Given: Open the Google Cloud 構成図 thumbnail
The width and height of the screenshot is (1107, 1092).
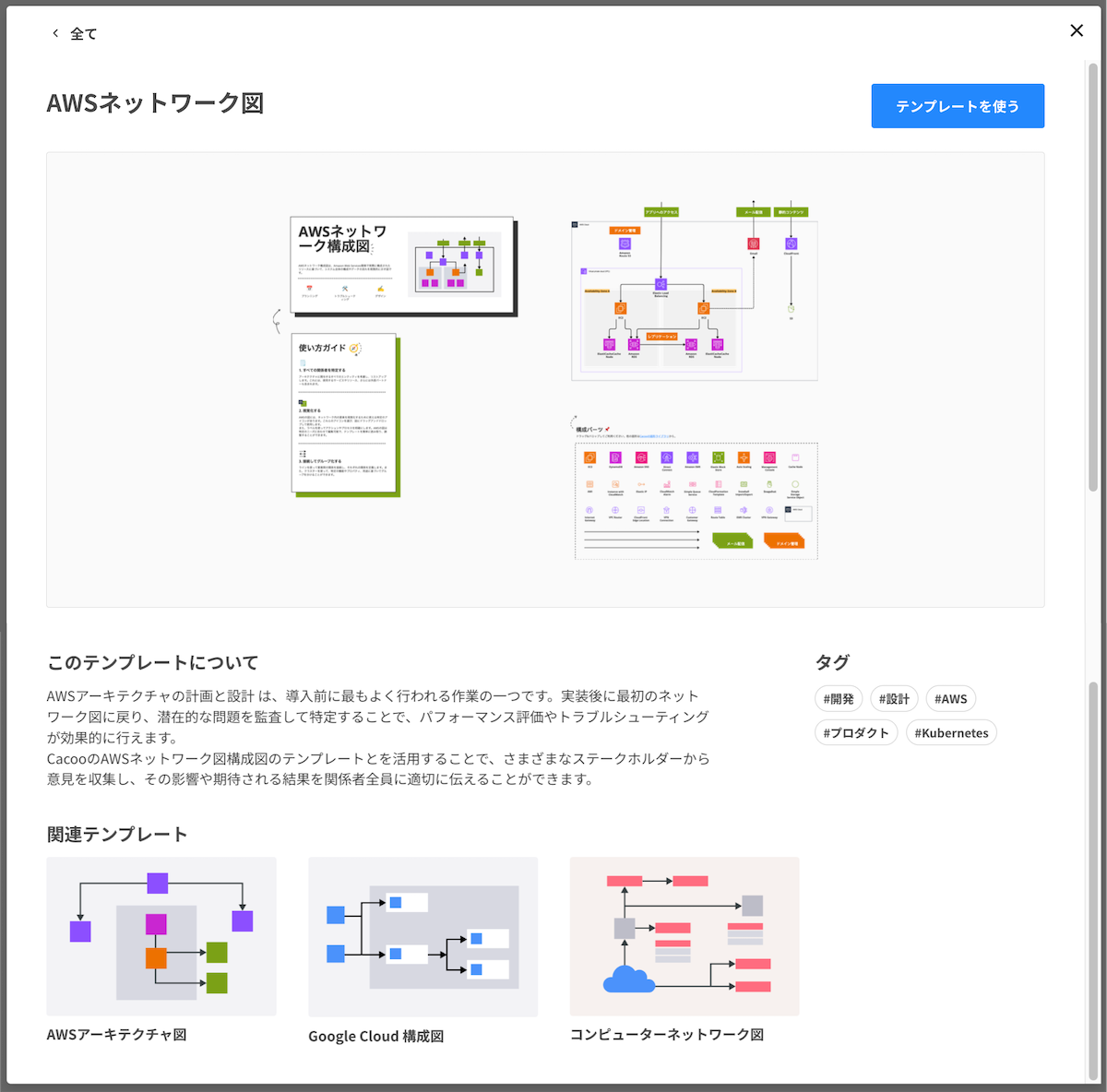Looking at the screenshot, I should (423, 936).
